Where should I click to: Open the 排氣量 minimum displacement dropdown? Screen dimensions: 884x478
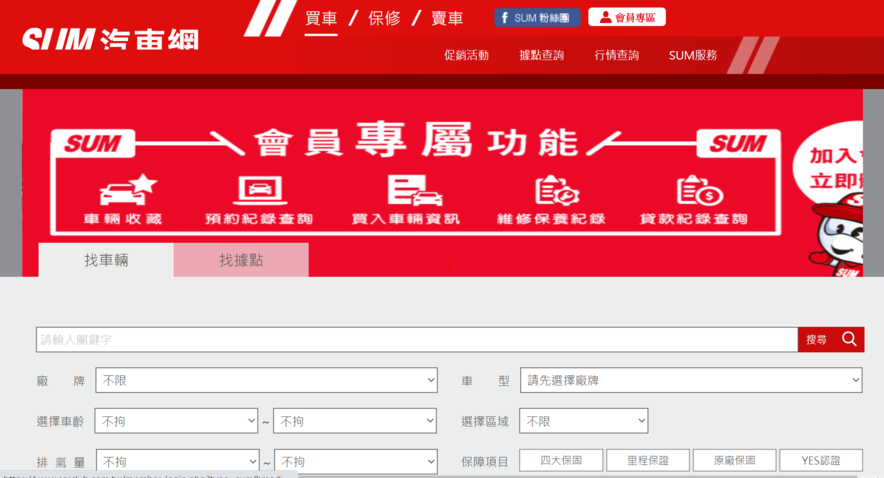[x=178, y=462]
